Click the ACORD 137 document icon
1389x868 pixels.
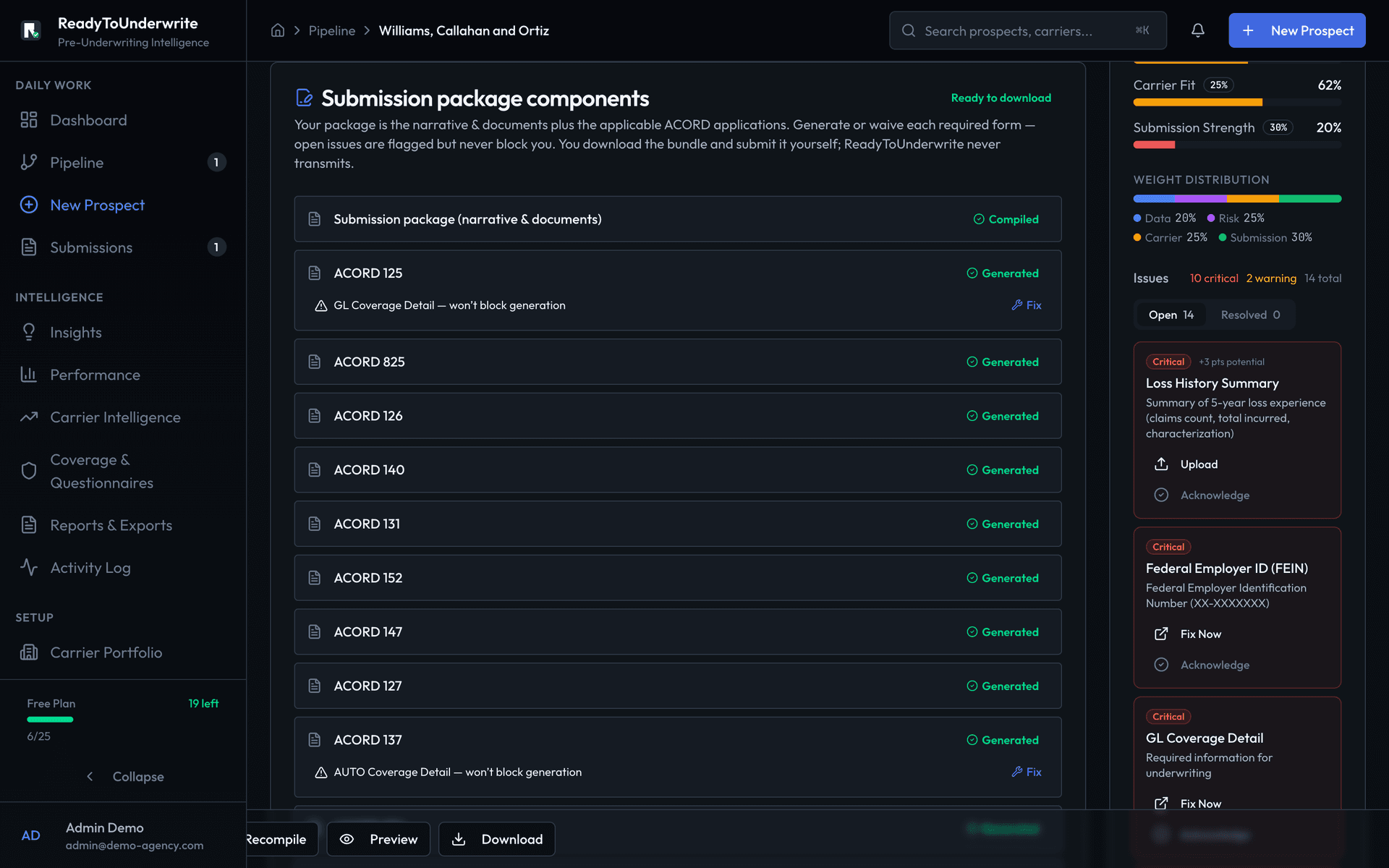click(315, 740)
